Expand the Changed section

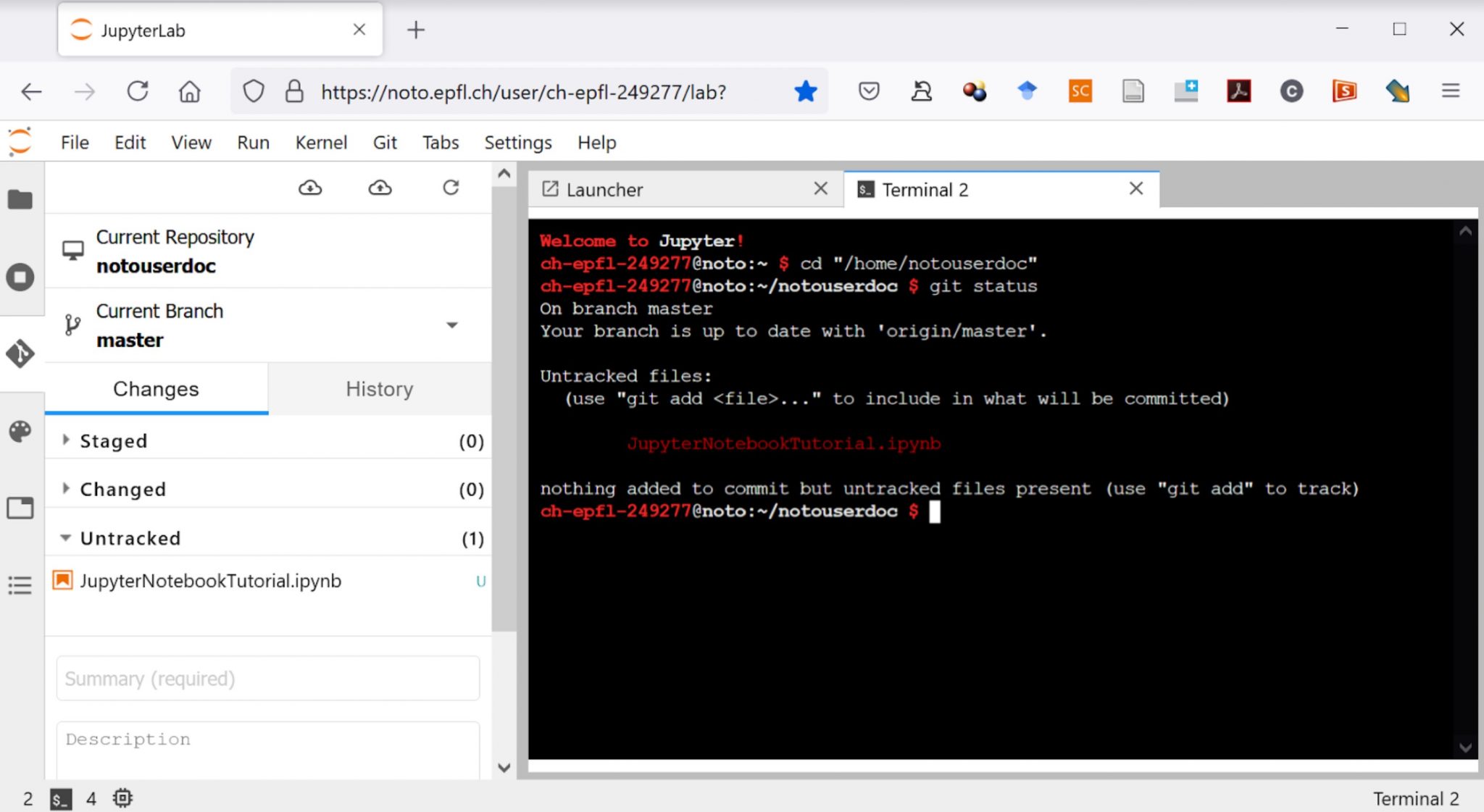point(64,489)
